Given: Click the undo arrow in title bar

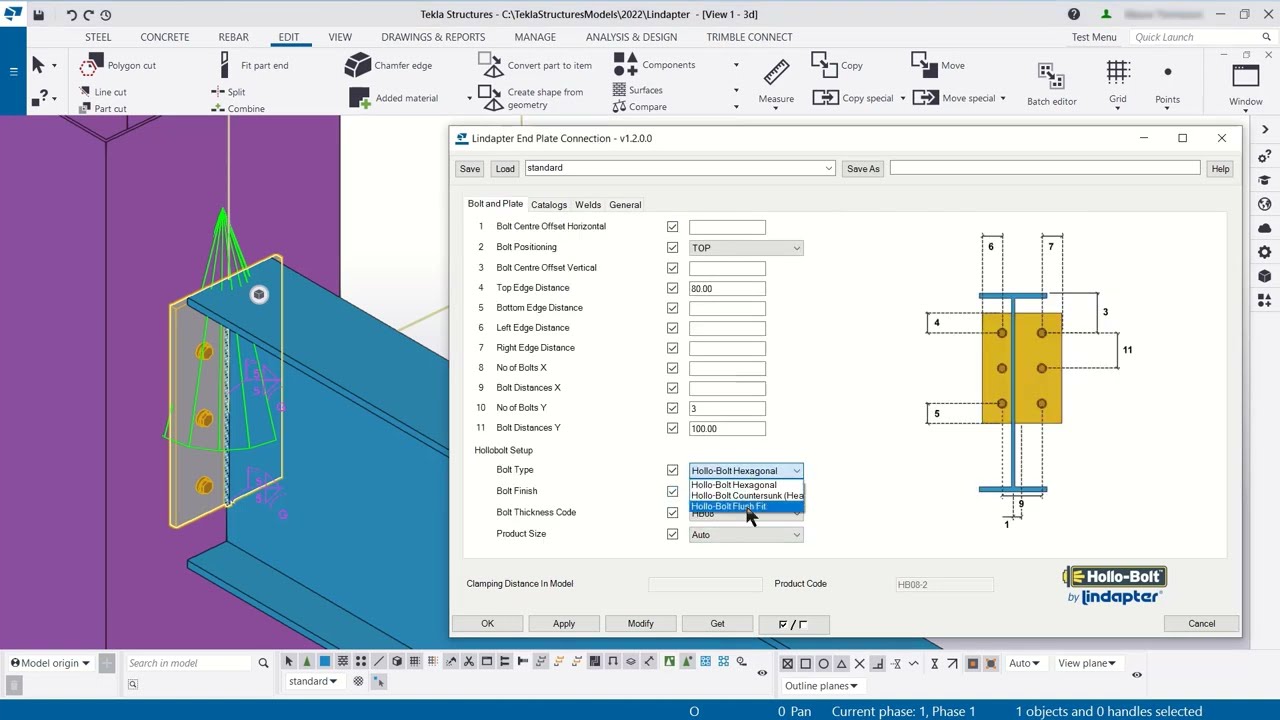Looking at the screenshot, I should pos(71,15).
